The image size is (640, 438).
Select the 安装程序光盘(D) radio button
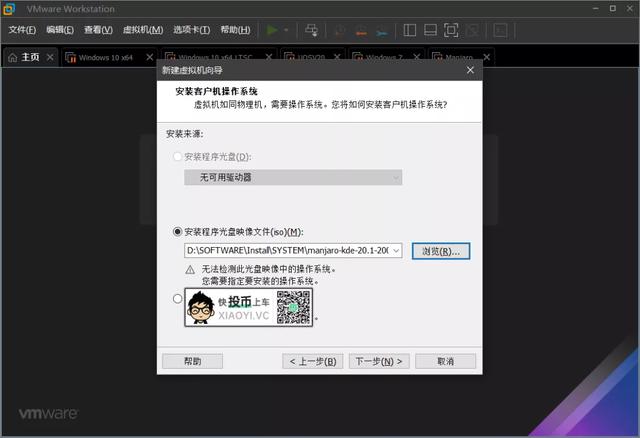pyautogui.click(x=177, y=156)
